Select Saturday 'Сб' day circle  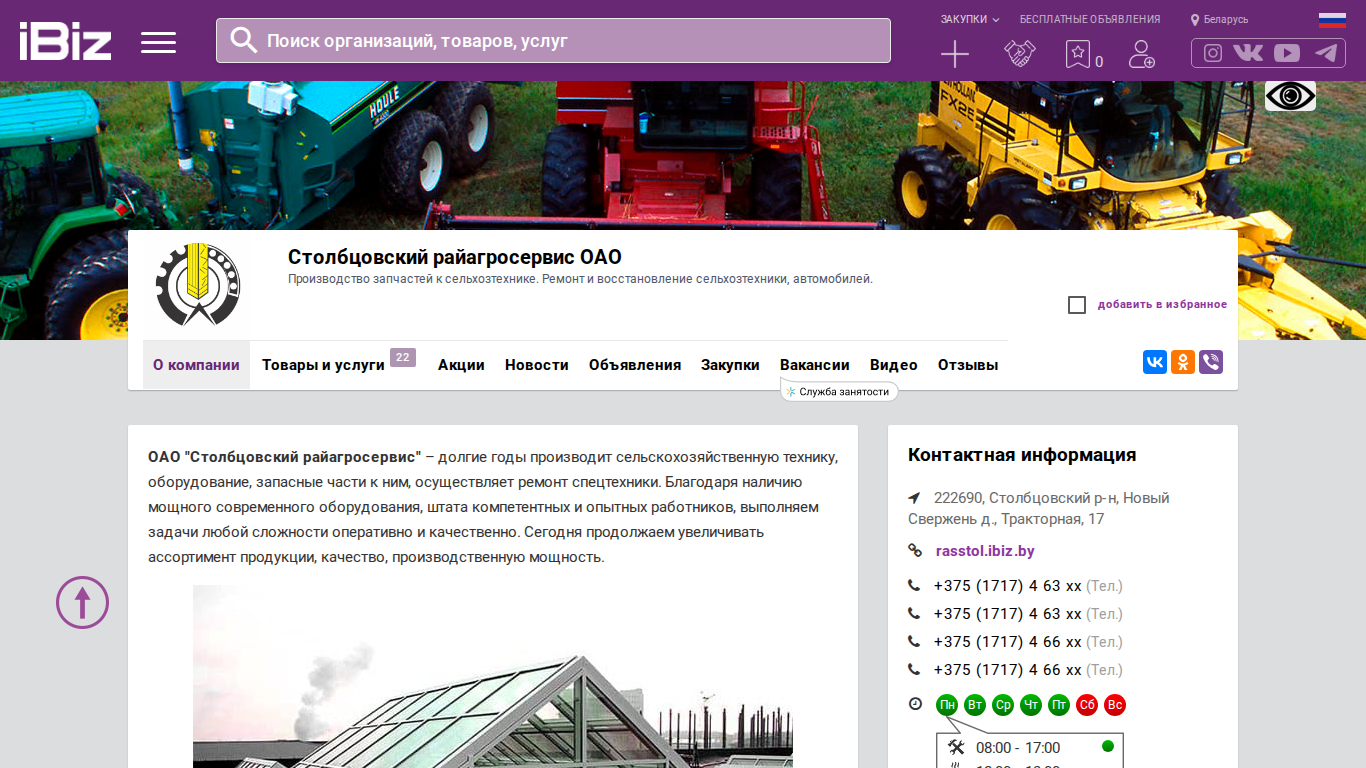(1087, 705)
